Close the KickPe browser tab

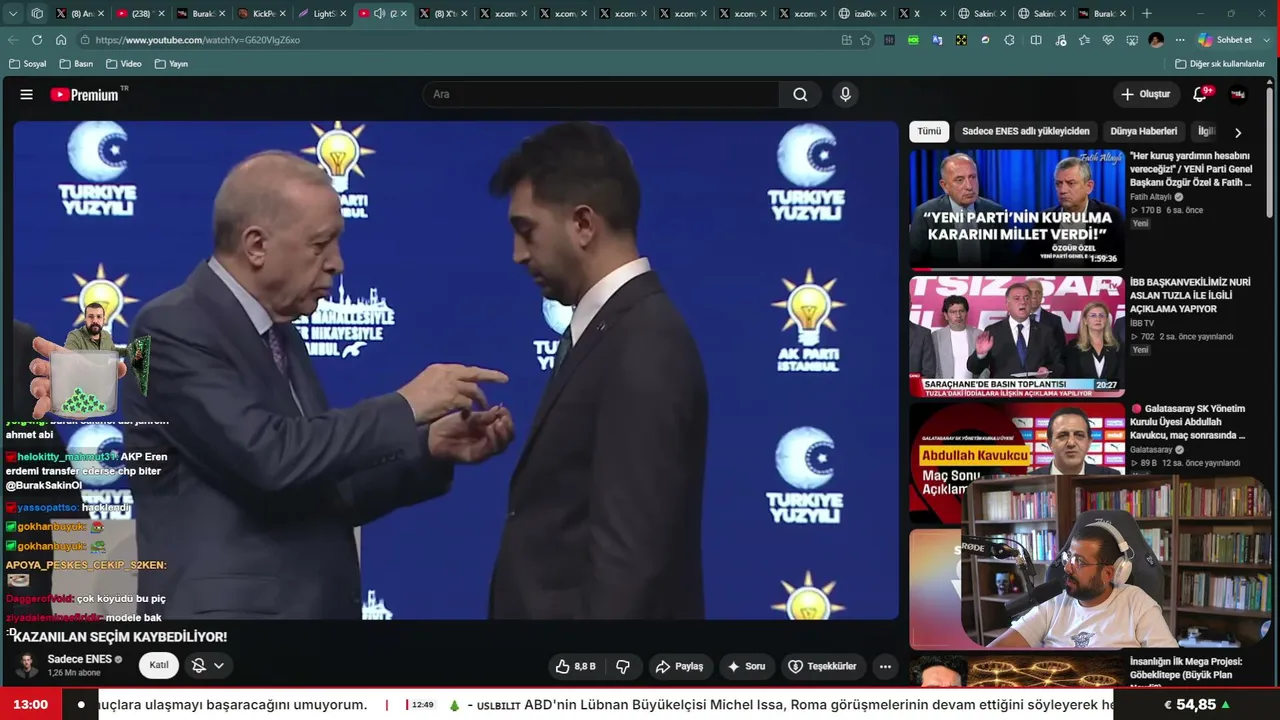(x=282, y=14)
